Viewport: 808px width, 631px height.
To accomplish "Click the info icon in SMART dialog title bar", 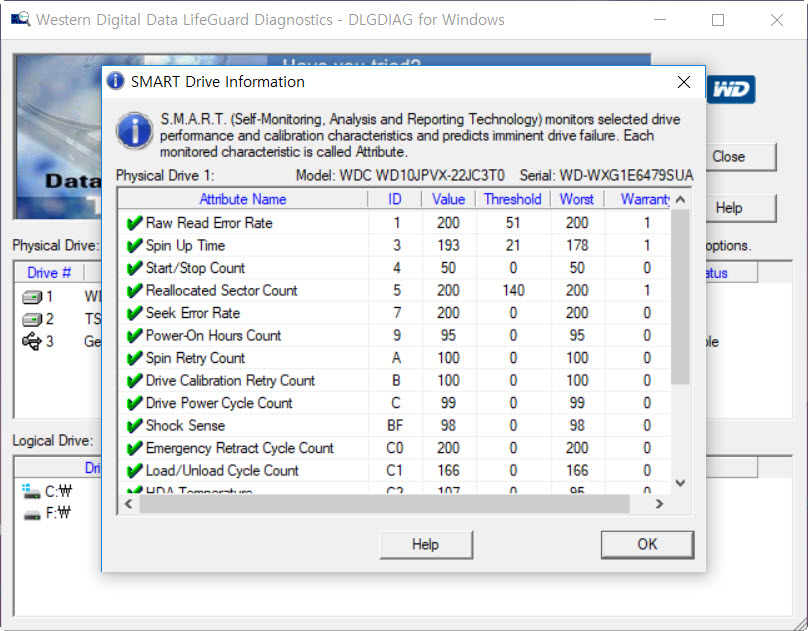I will point(115,81).
